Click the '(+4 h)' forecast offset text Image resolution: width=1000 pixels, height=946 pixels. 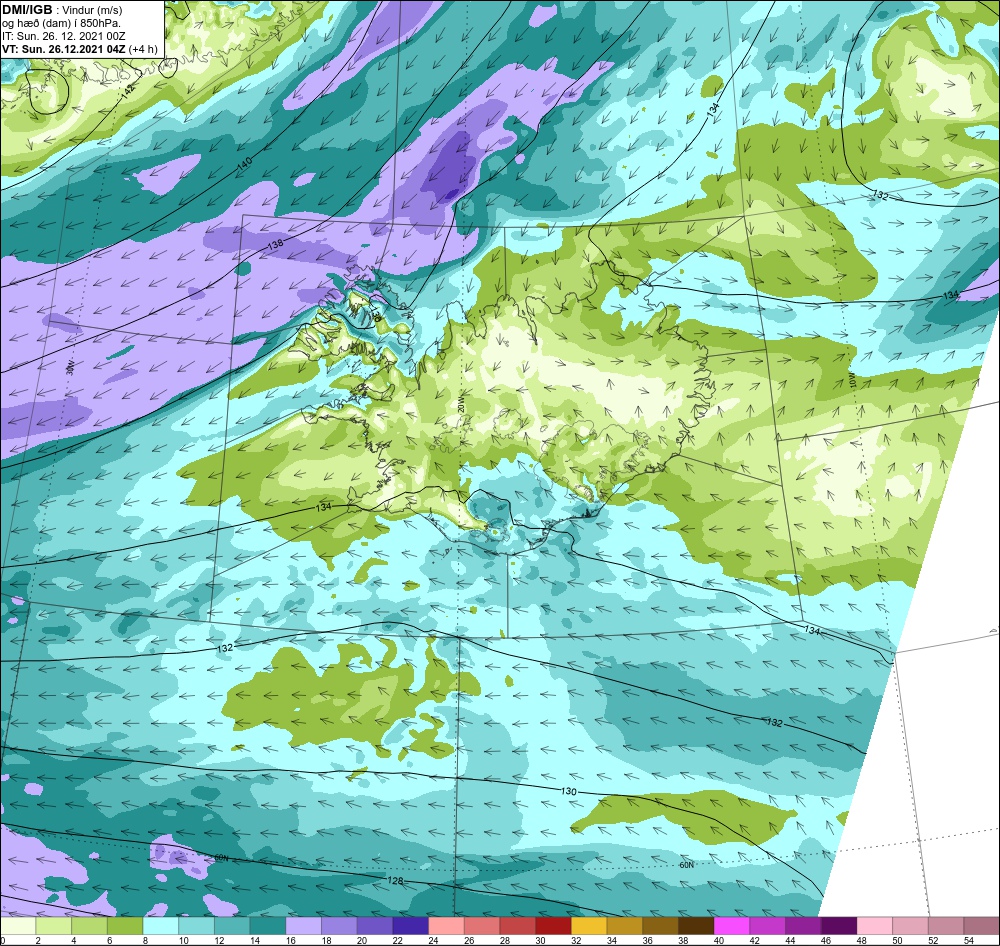[x=143, y=49]
